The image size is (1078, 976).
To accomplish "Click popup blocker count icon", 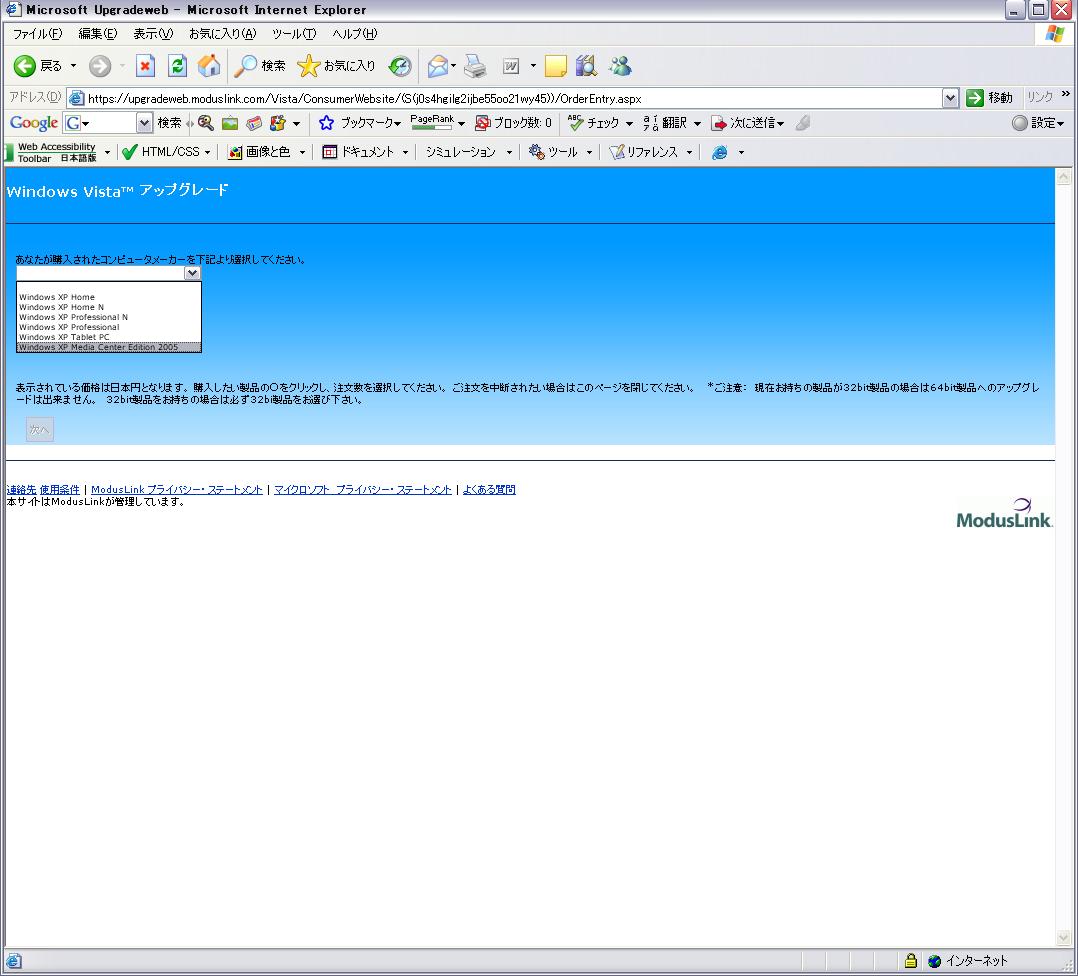I will (483, 123).
